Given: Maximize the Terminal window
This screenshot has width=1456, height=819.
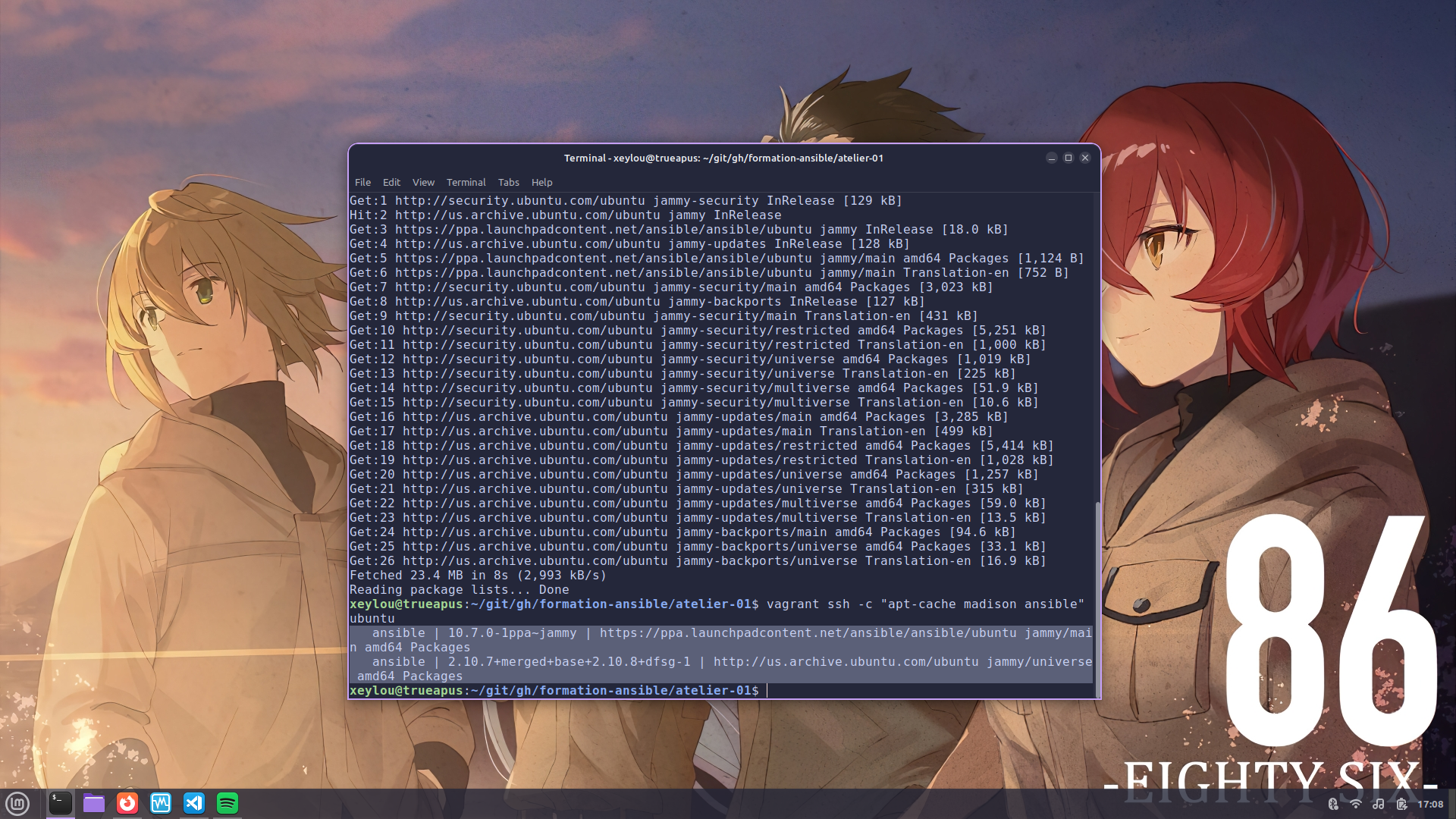Looking at the screenshot, I should pyautogui.click(x=1068, y=158).
